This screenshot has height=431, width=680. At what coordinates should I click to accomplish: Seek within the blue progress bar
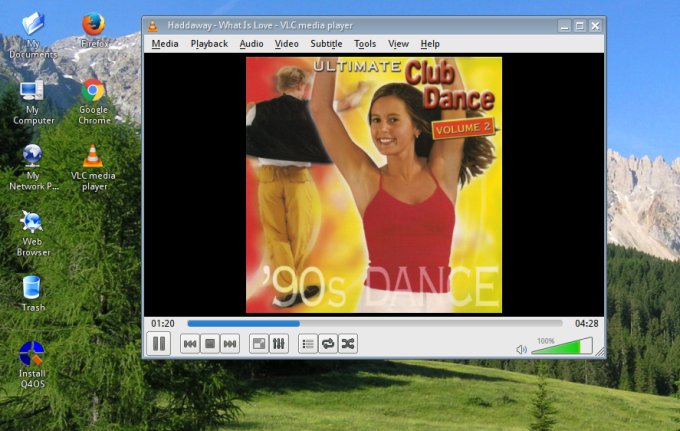pyautogui.click(x=375, y=323)
